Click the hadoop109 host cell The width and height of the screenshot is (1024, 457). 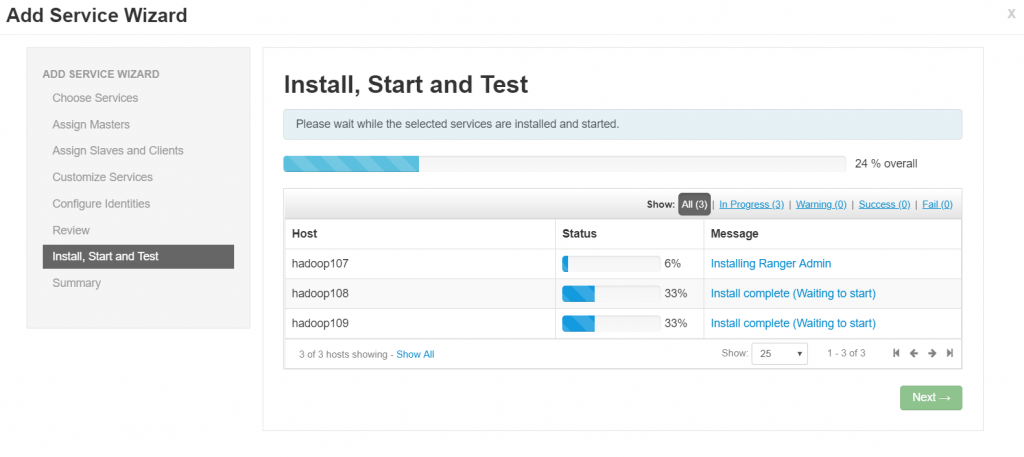pos(419,323)
